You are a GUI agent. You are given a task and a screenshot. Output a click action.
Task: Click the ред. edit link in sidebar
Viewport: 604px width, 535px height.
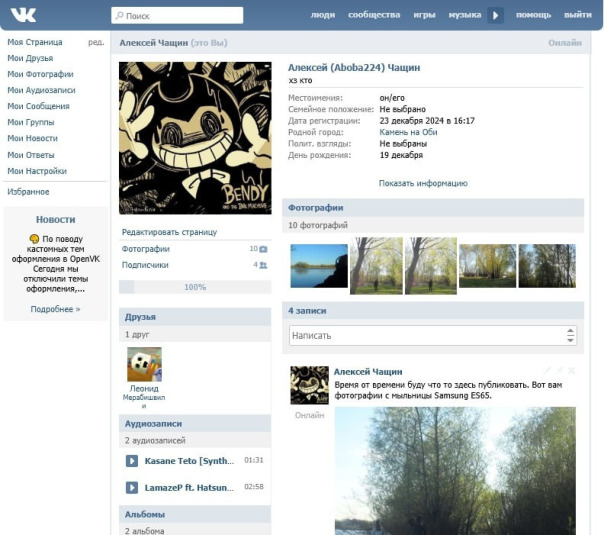pos(96,42)
